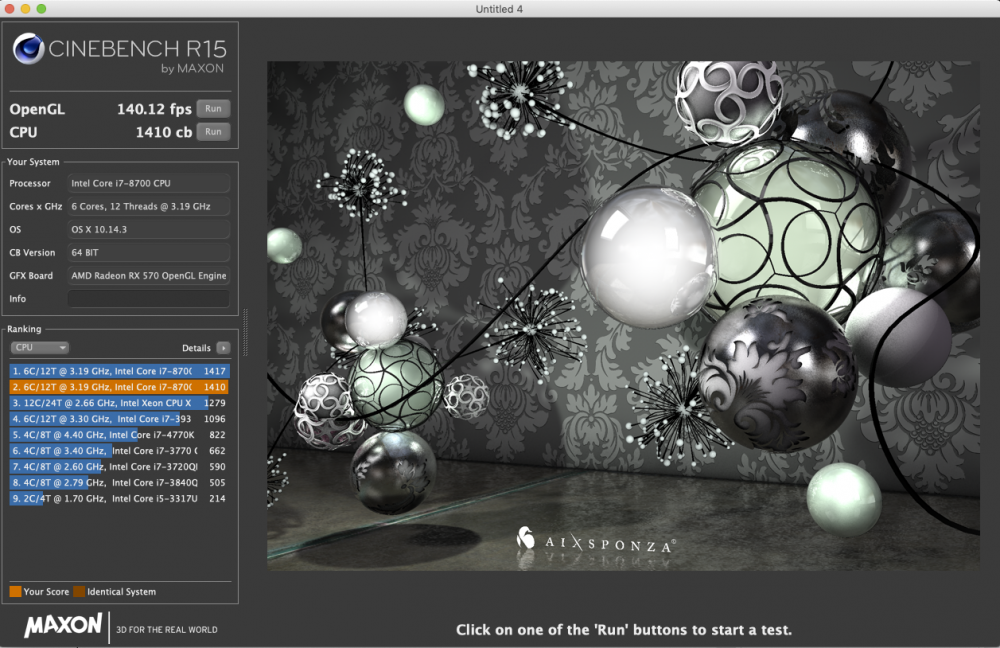The height and width of the screenshot is (648, 1000).
Task: Click the OpenGL score 140.12 fps
Action: pyautogui.click(x=154, y=109)
